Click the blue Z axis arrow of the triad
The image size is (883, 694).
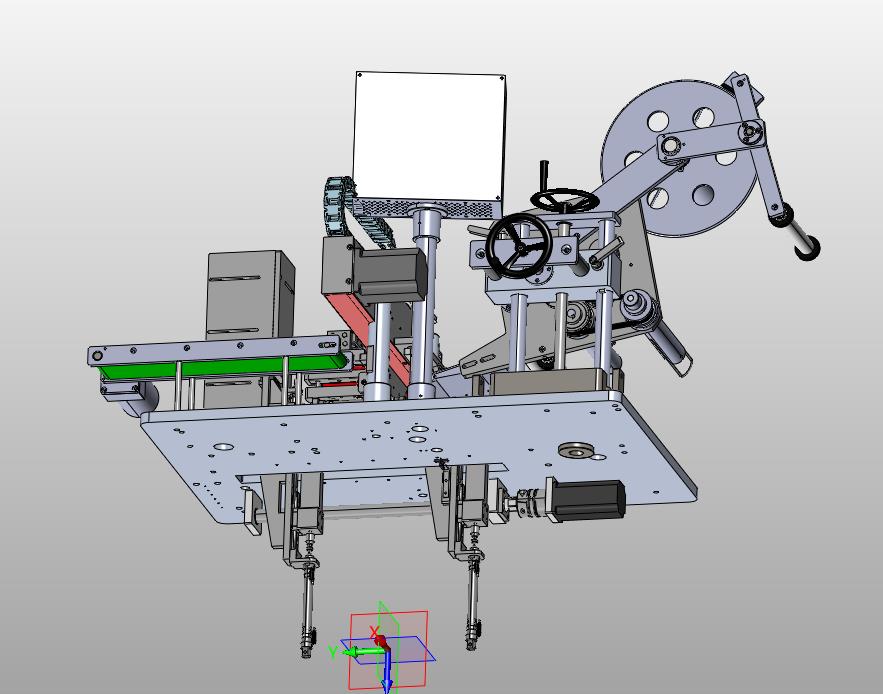[x=387, y=671]
